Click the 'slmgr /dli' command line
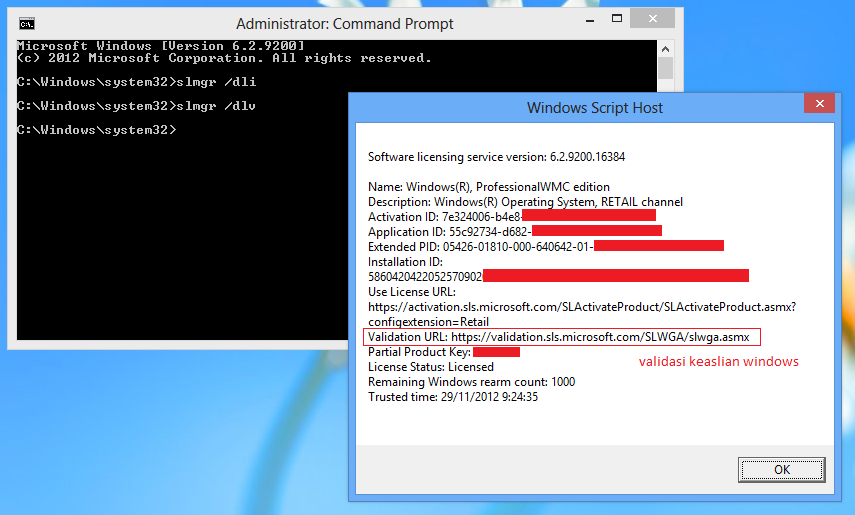This screenshot has height=515, width=855. point(136,82)
